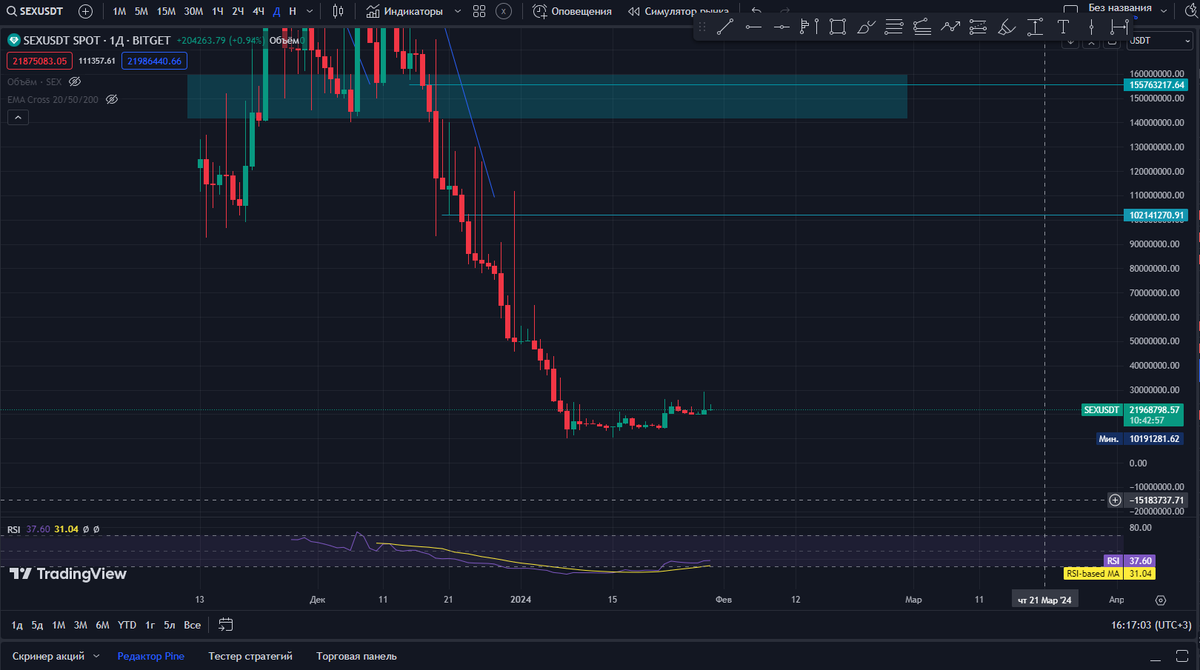Open time axis settings gear icon
The height and width of the screenshot is (670, 1200).
1160,600
